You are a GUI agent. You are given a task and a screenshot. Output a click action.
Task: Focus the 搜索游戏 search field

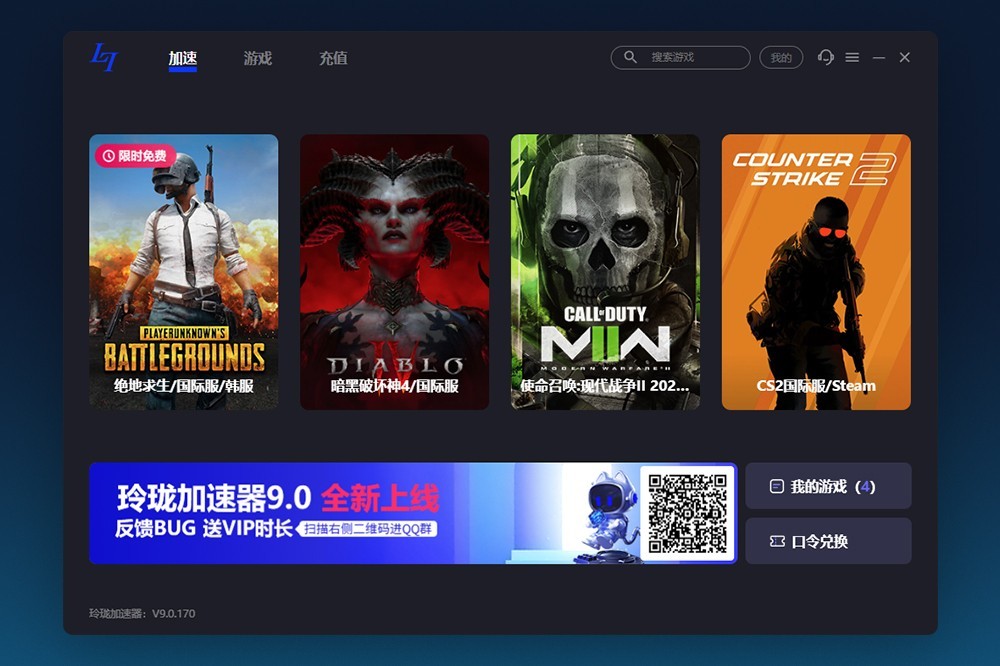[680, 57]
